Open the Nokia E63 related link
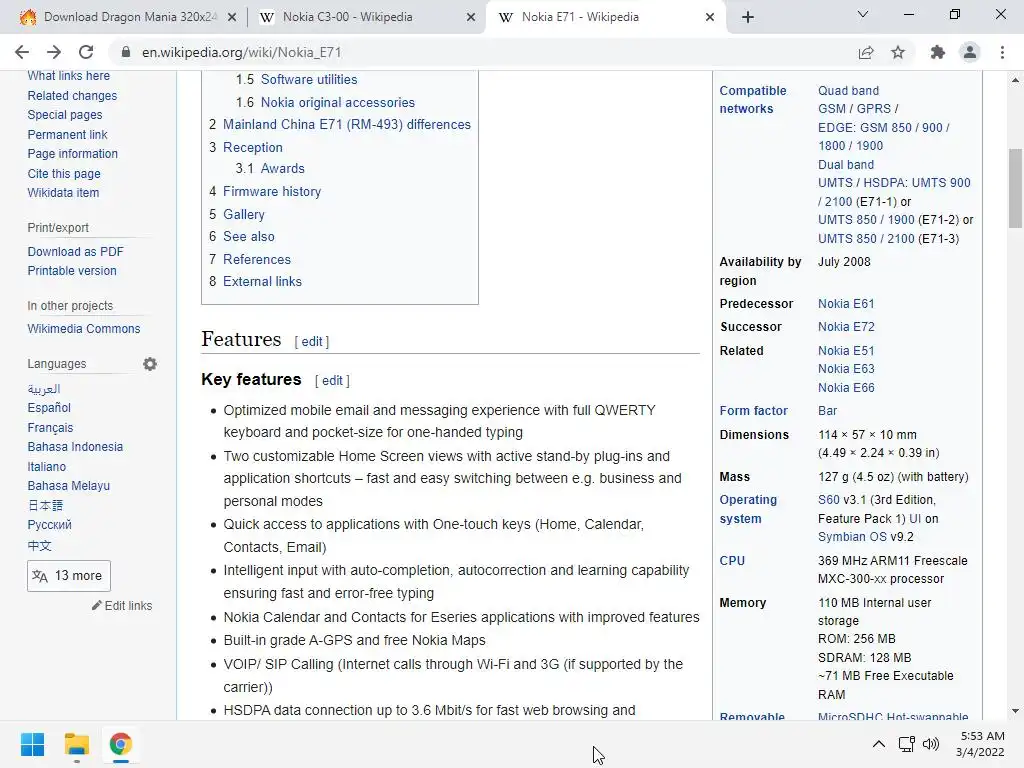Image resolution: width=1024 pixels, height=768 pixels. [x=846, y=369]
